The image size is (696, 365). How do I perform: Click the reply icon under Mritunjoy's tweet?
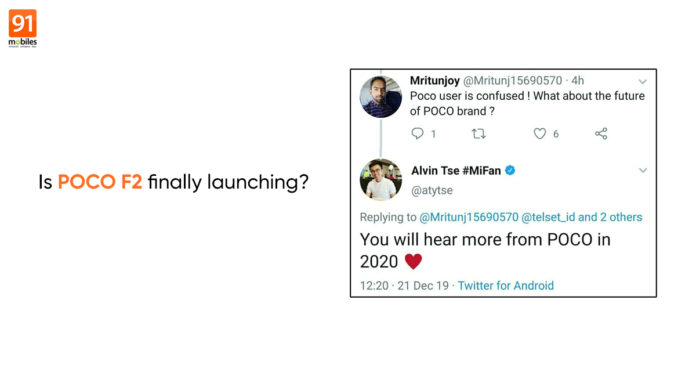417,133
